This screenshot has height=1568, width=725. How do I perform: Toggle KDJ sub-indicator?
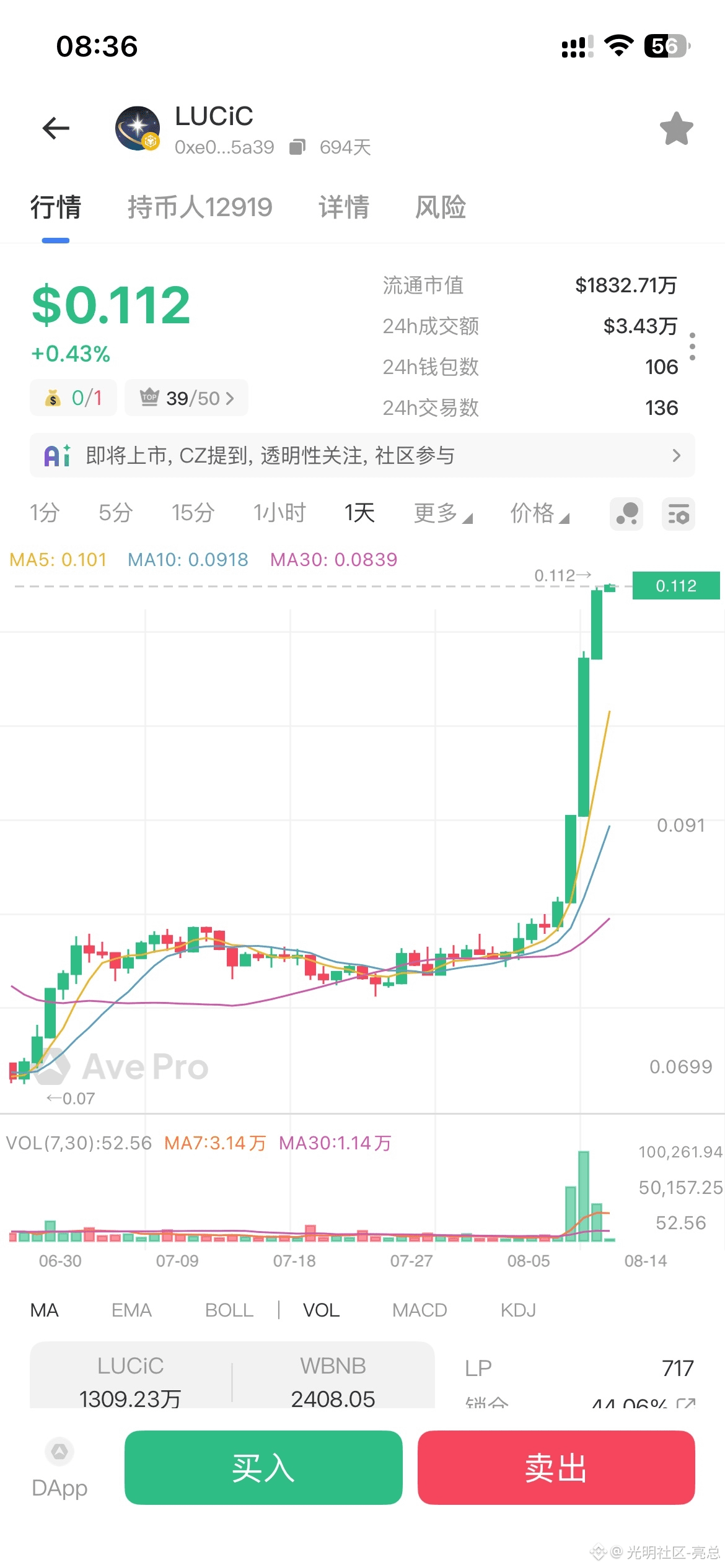tap(518, 1310)
